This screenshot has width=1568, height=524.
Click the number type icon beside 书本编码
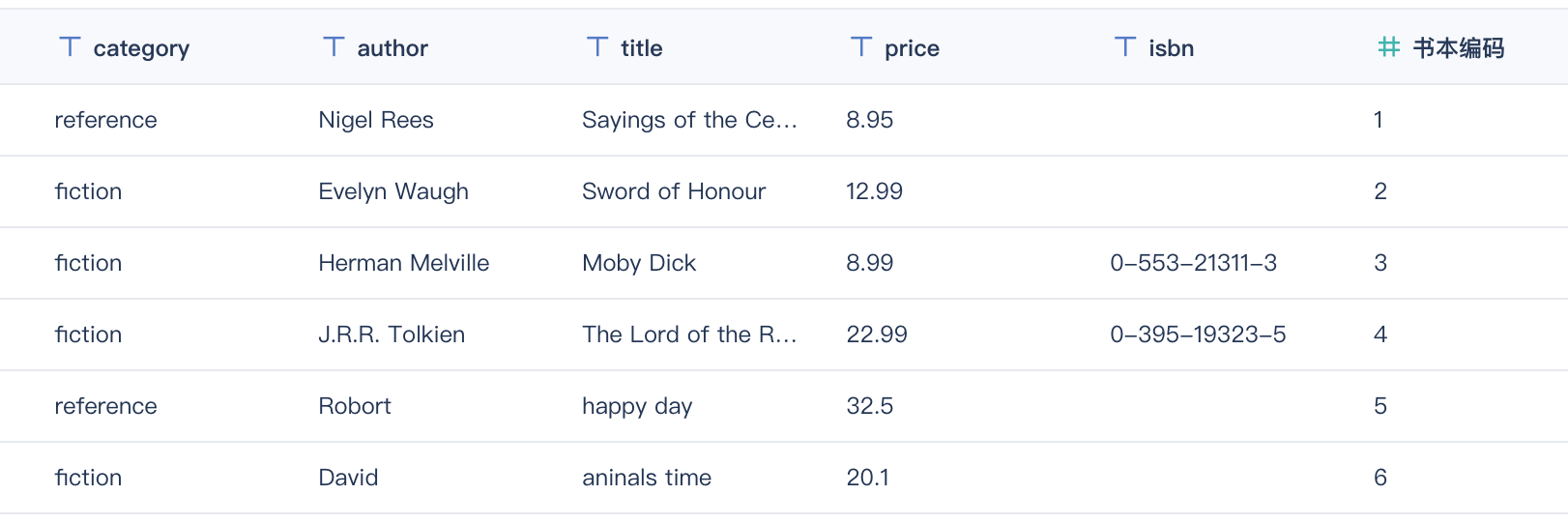click(1388, 47)
